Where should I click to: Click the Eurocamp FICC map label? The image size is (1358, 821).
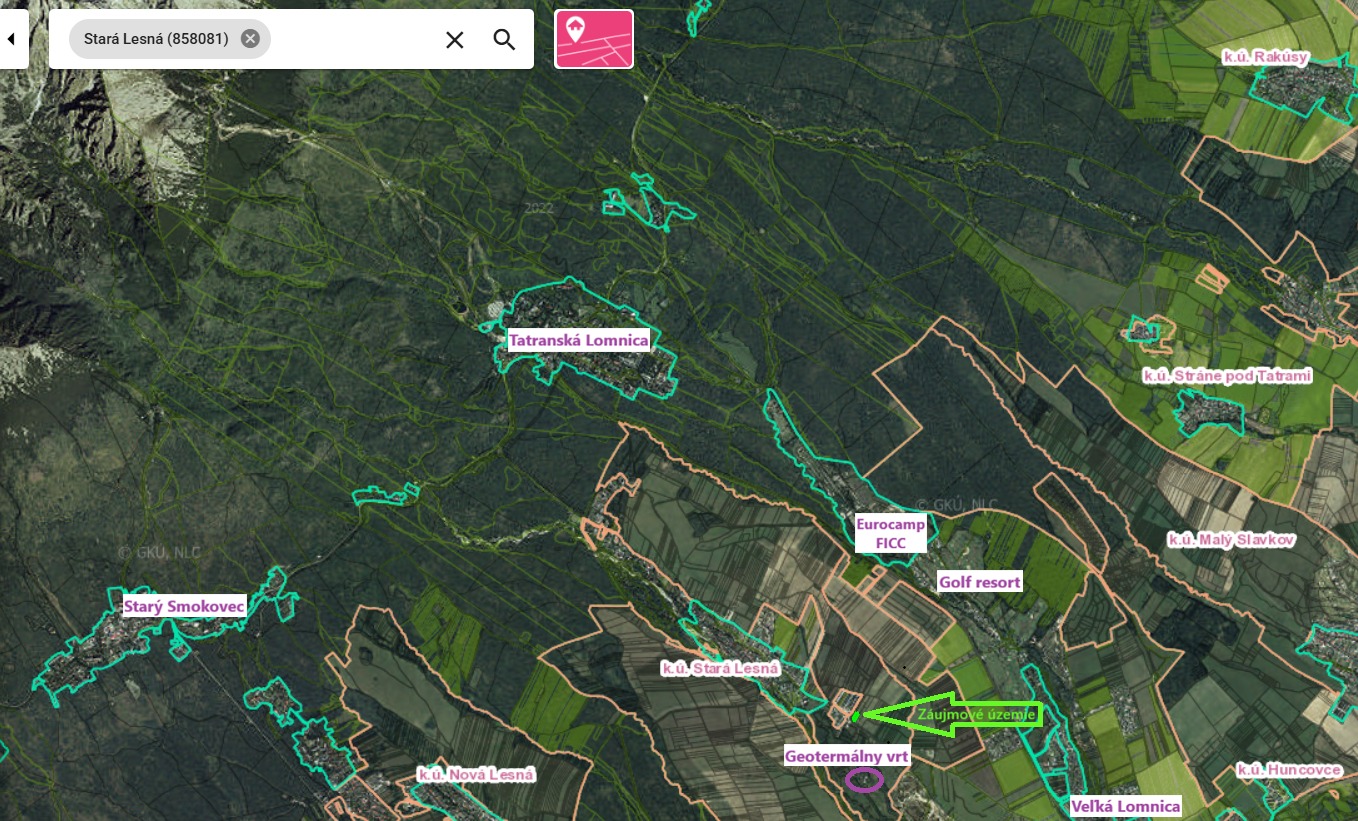890,533
